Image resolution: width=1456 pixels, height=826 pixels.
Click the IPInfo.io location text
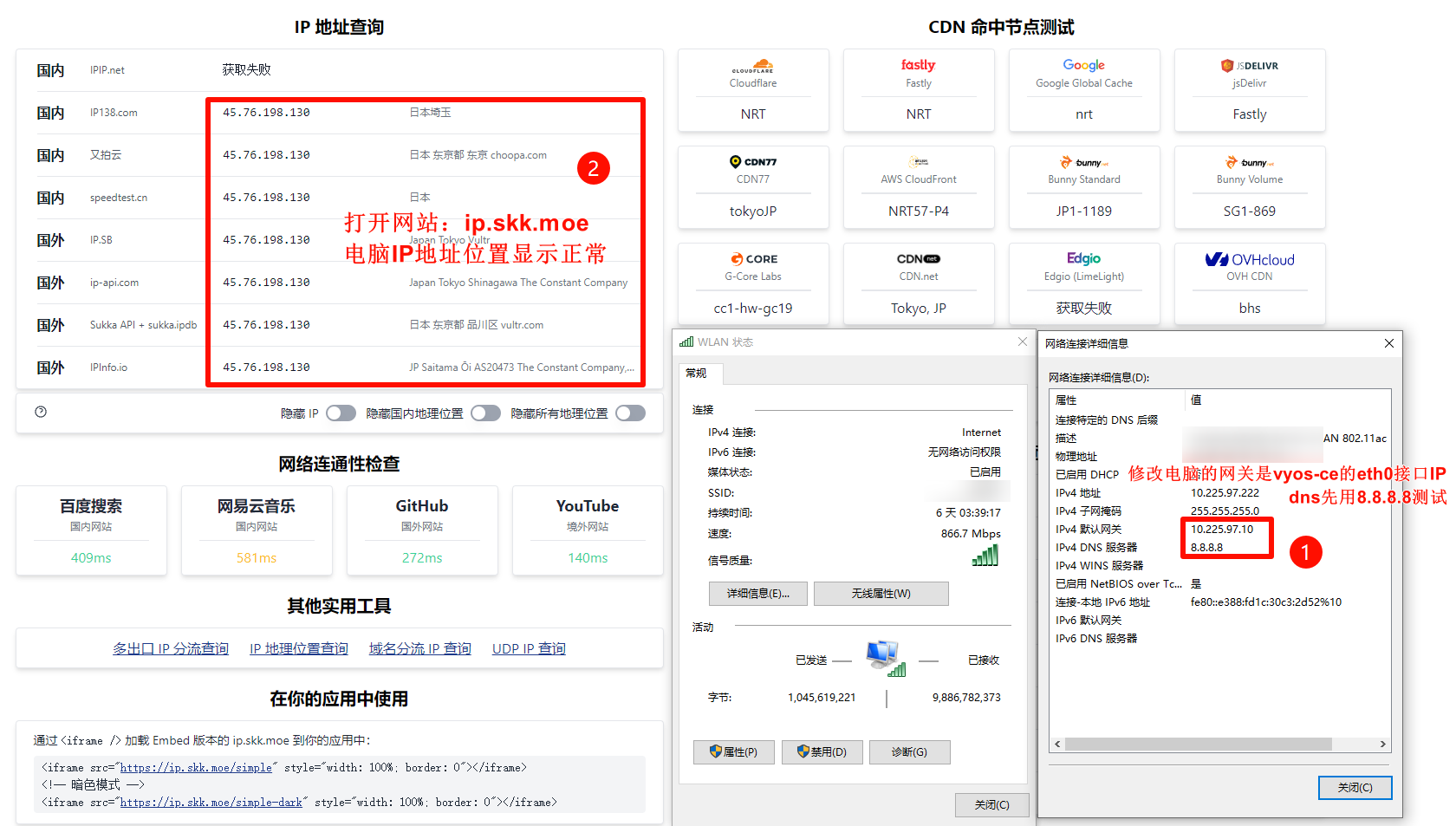click(x=522, y=367)
